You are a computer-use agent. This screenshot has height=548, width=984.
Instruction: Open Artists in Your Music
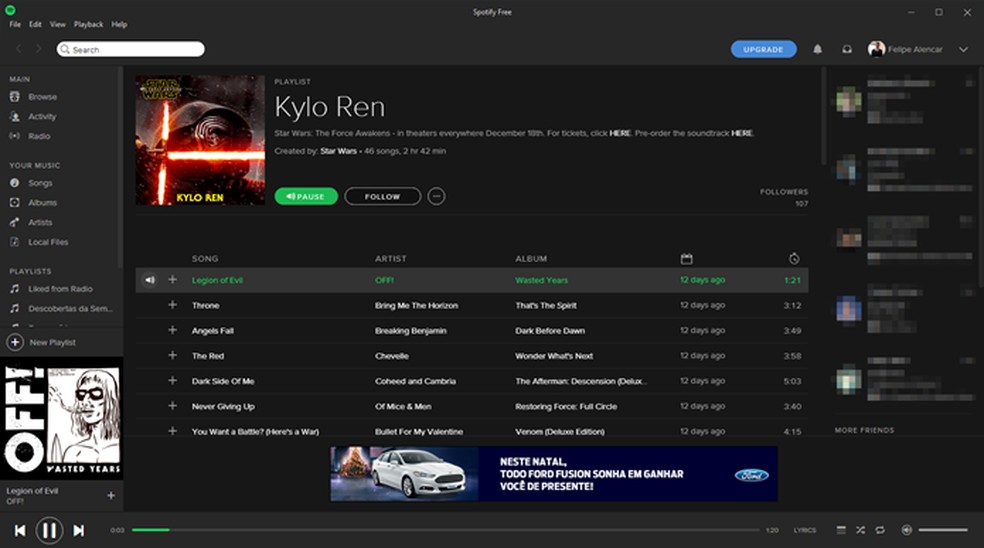coord(40,222)
